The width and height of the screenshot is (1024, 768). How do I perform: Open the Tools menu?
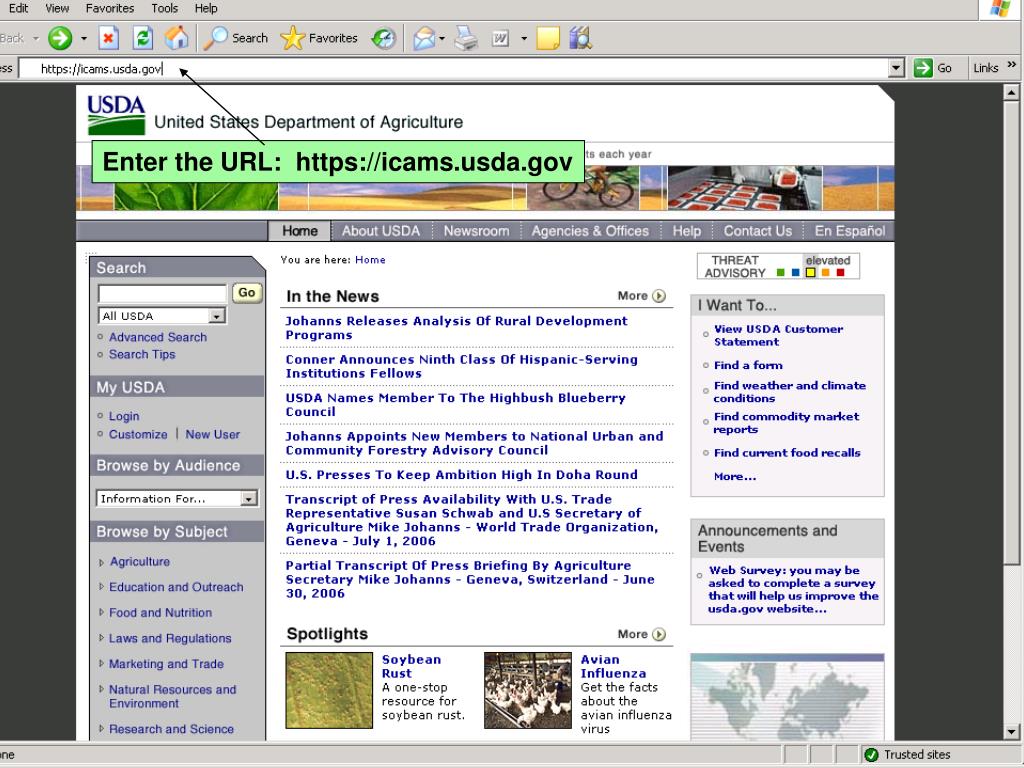165,8
